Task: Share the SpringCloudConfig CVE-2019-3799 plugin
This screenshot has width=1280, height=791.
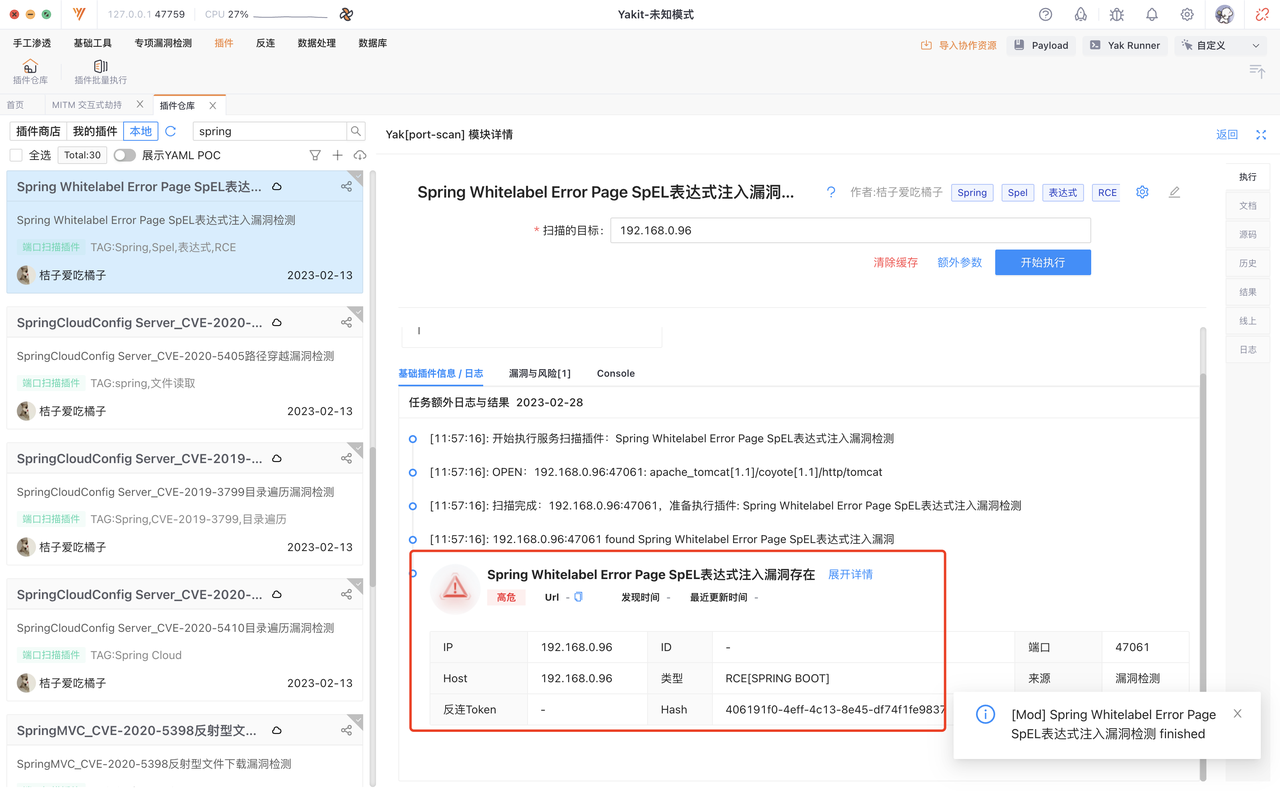Action: point(346,459)
